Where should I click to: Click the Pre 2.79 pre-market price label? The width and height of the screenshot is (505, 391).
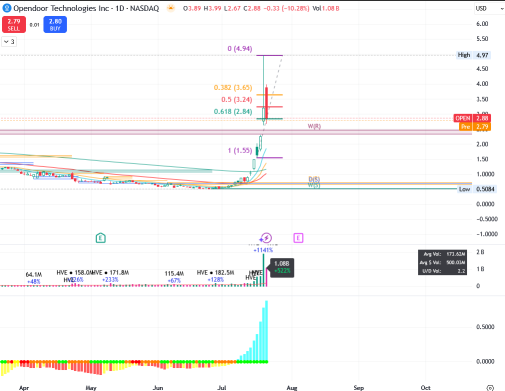coord(475,127)
